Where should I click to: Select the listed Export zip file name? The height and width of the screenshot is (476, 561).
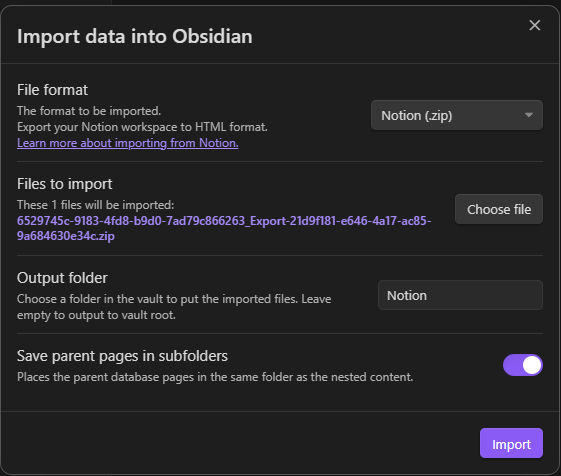[224, 228]
